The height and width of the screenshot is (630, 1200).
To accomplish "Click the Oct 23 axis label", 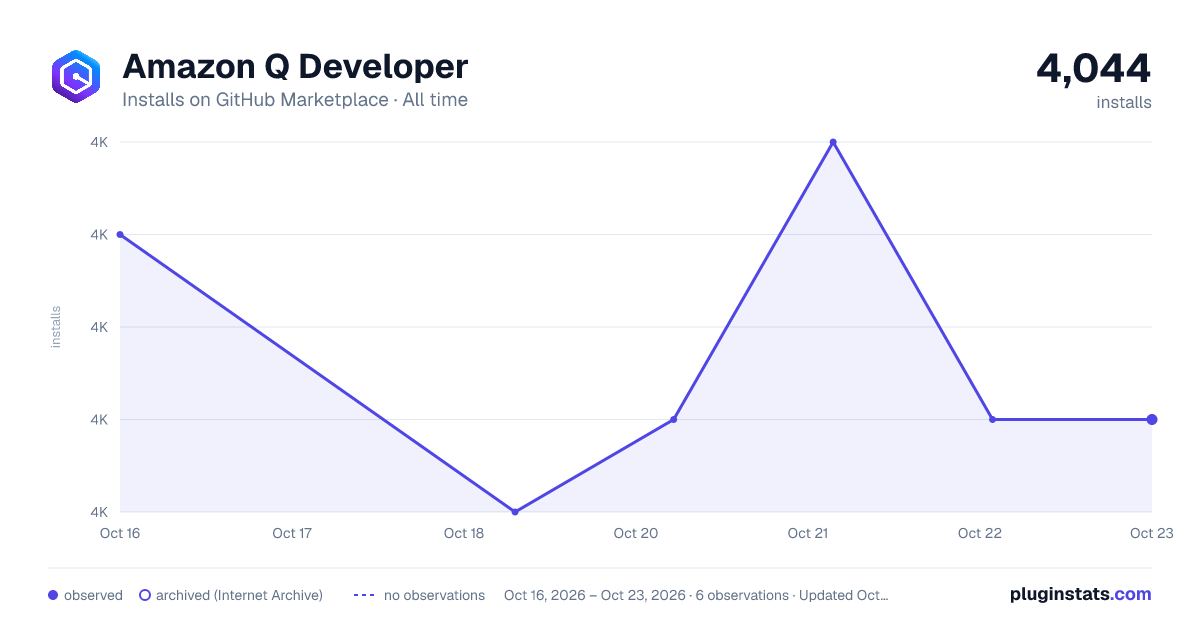I will 1150,533.
